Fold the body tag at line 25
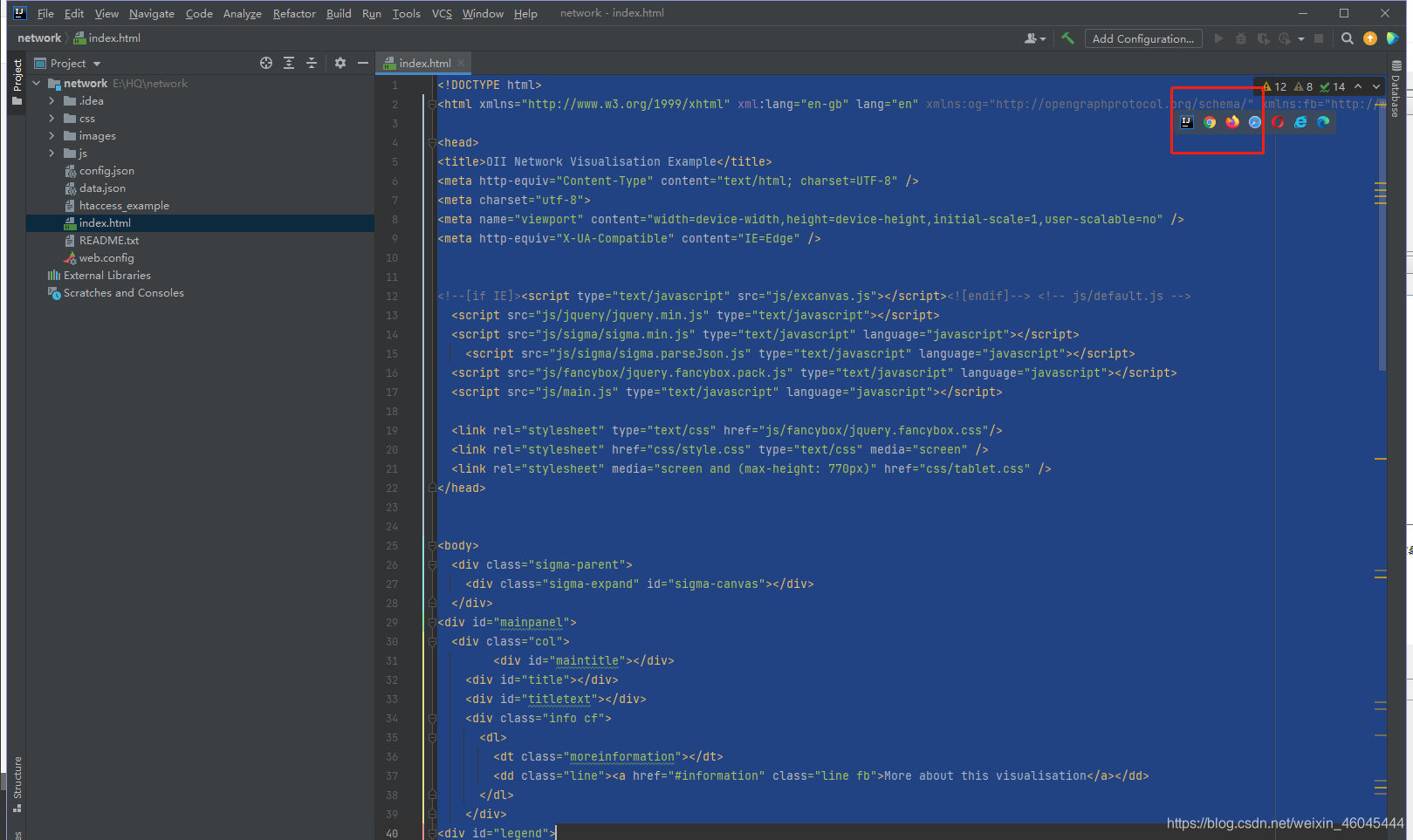Screen dimensions: 1413x840 [x=431, y=545]
